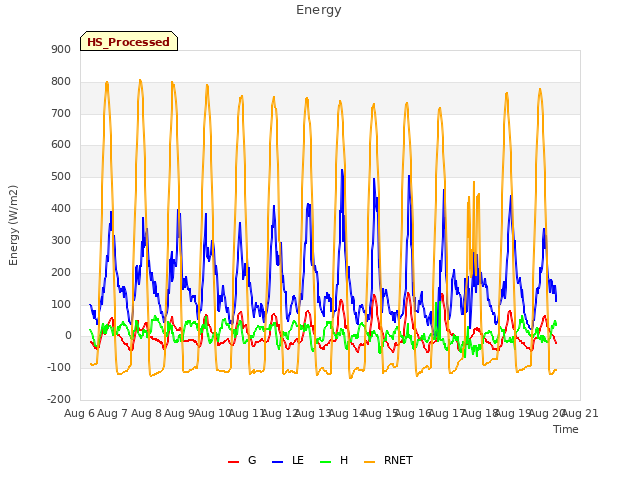Toggle the G series legend entry
Image resolution: width=640 pixels, height=480 pixels.
(242, 460)
